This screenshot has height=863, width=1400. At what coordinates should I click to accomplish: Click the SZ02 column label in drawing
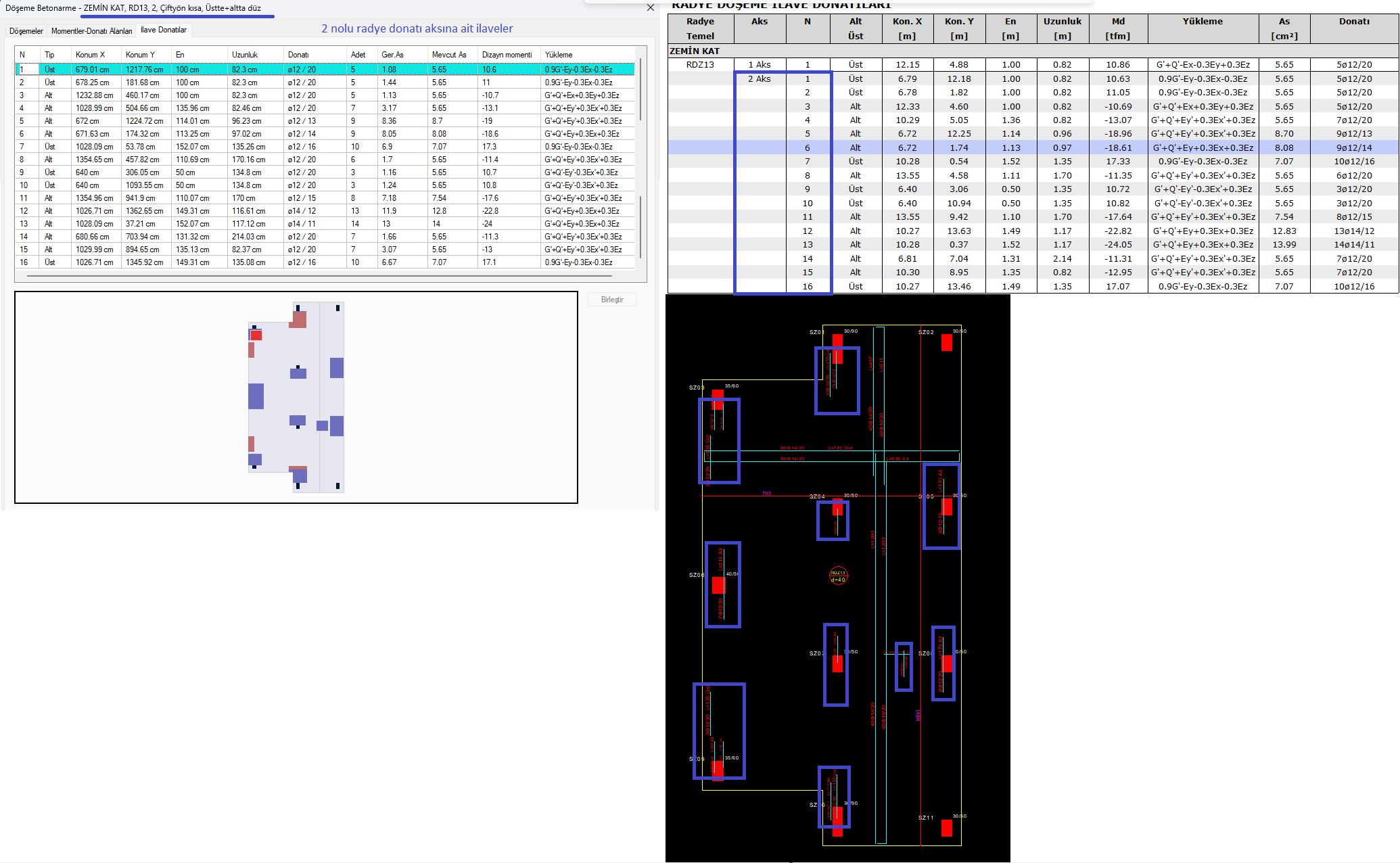coord(926,332)
